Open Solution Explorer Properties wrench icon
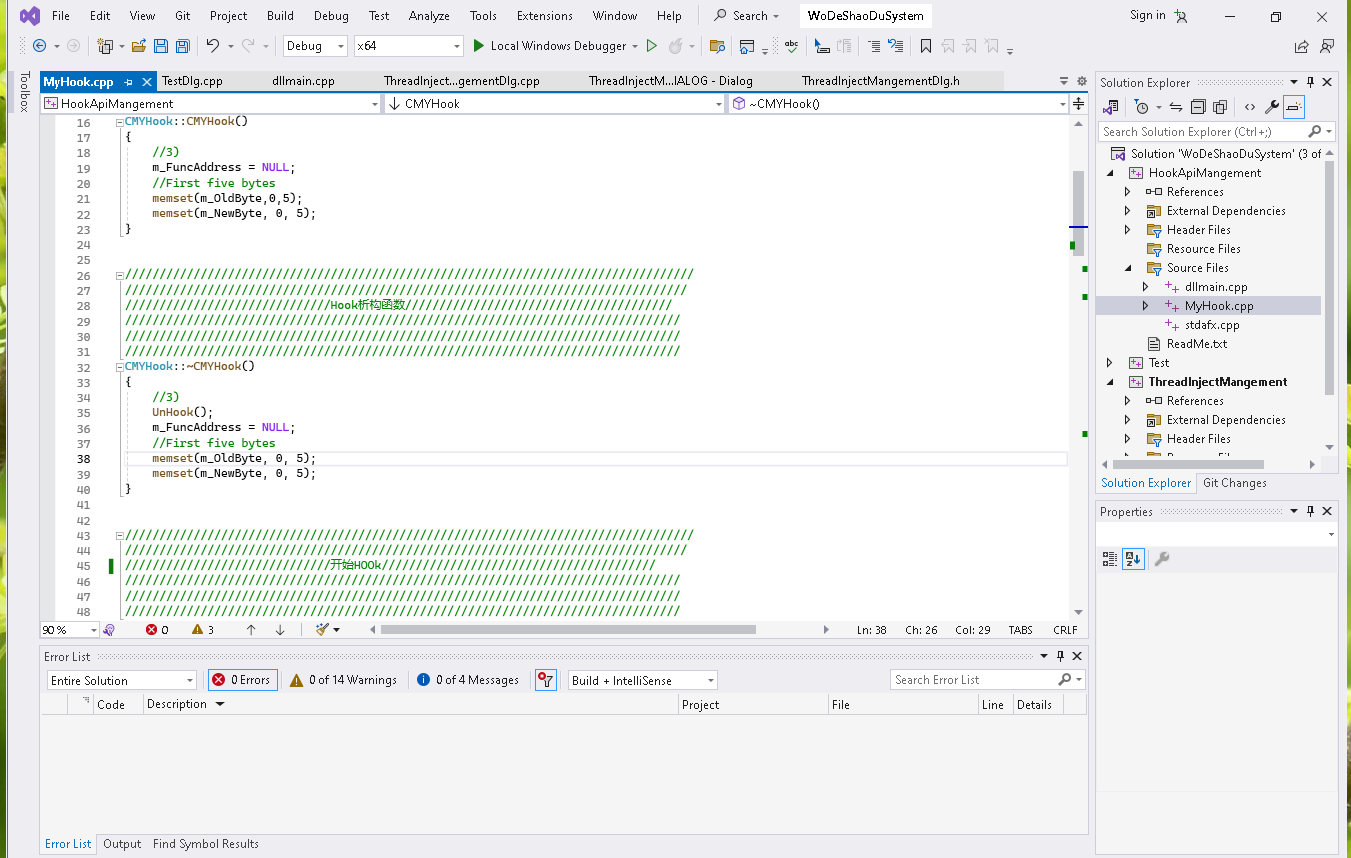The height and width of the screenshot is (858, 1351). pos(1272,107)
